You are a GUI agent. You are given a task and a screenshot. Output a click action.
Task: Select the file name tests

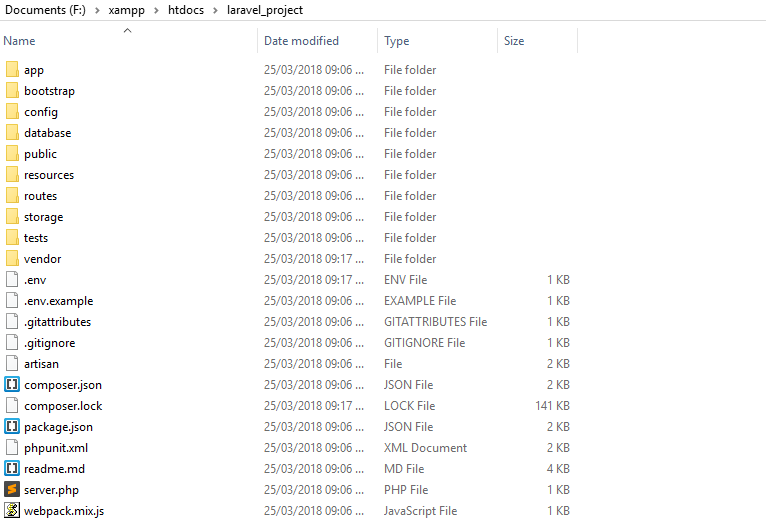coord(36,238)
